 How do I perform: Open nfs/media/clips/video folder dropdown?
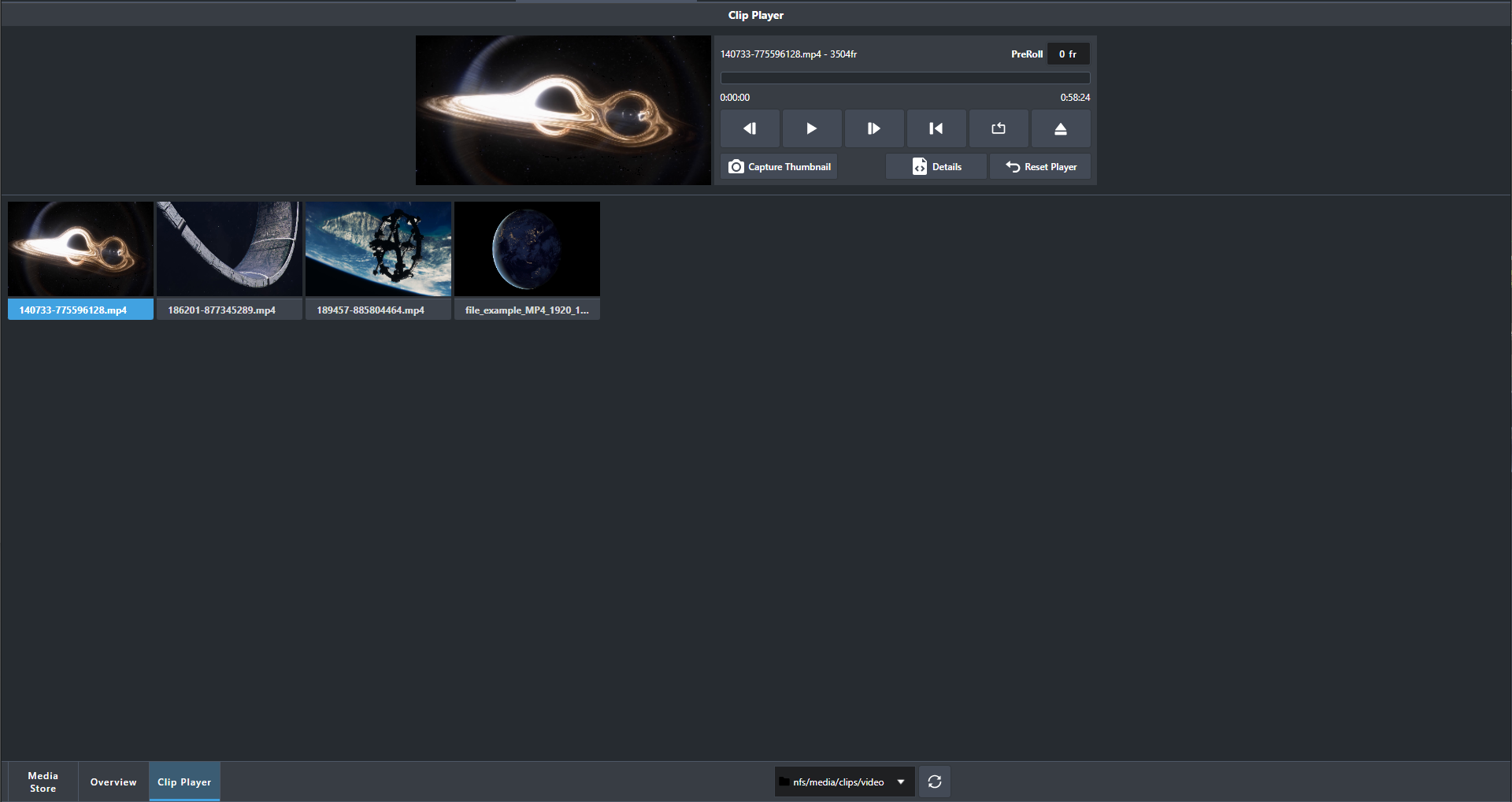click(844, 782)
